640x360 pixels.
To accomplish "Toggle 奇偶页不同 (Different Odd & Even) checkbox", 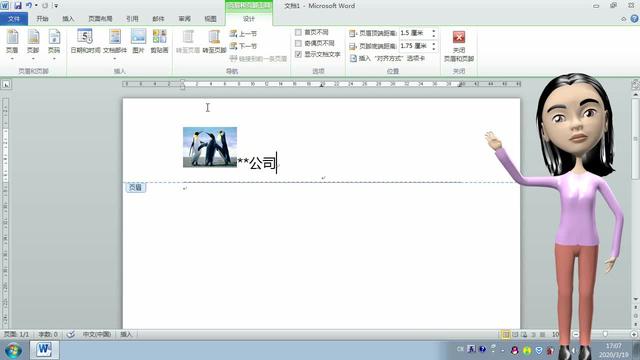I will point(315,43).
